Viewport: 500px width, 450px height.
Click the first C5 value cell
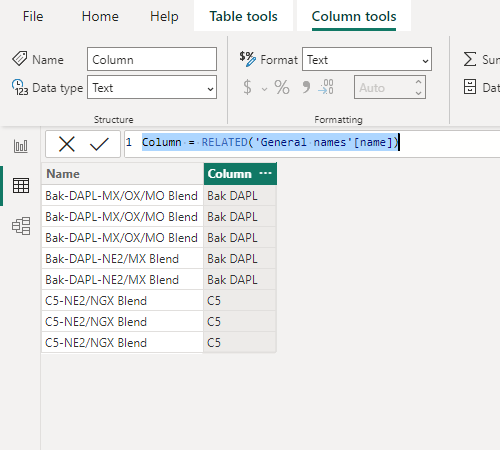pos(240,301)
